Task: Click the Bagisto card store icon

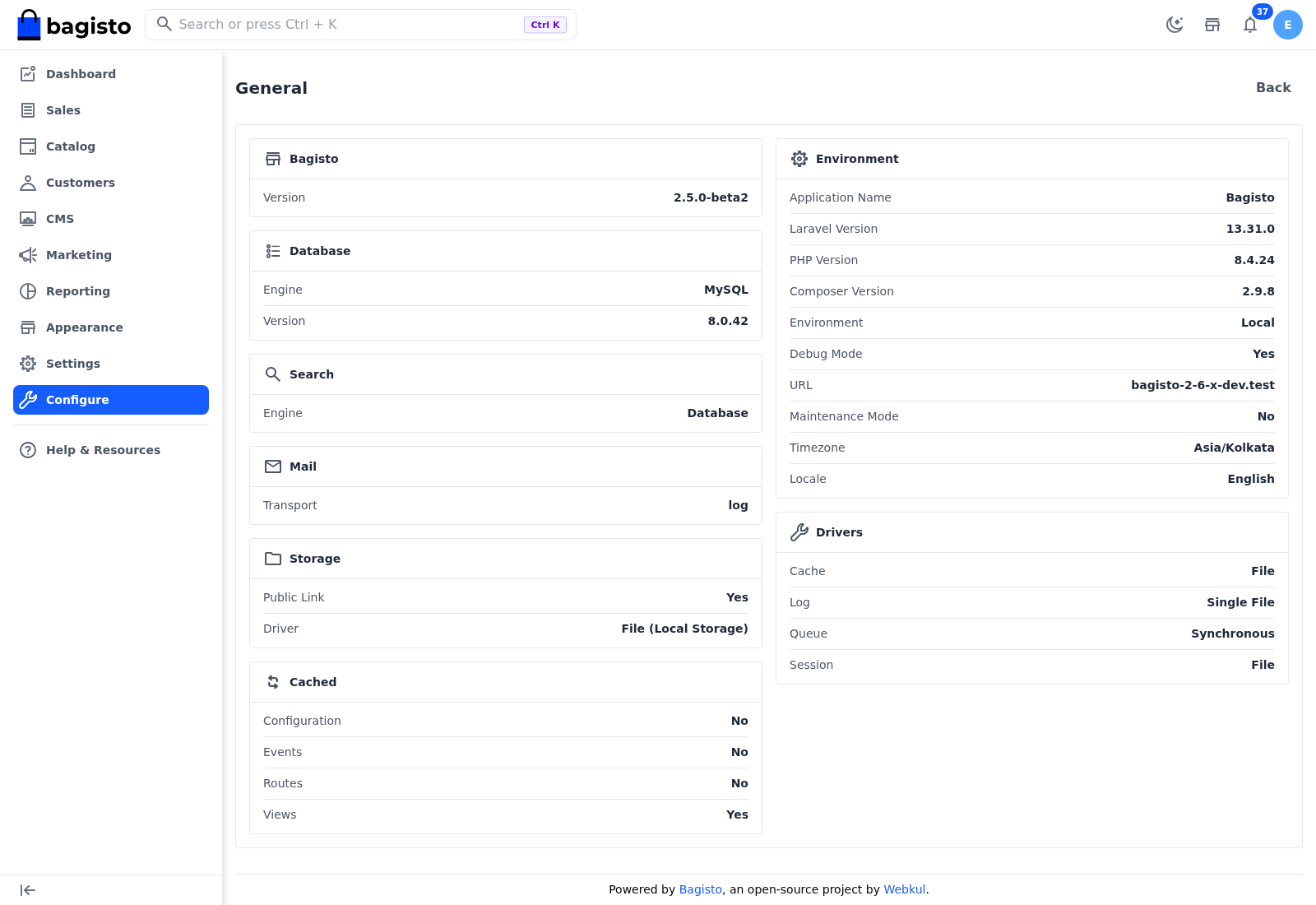Action: click(273, 159)
